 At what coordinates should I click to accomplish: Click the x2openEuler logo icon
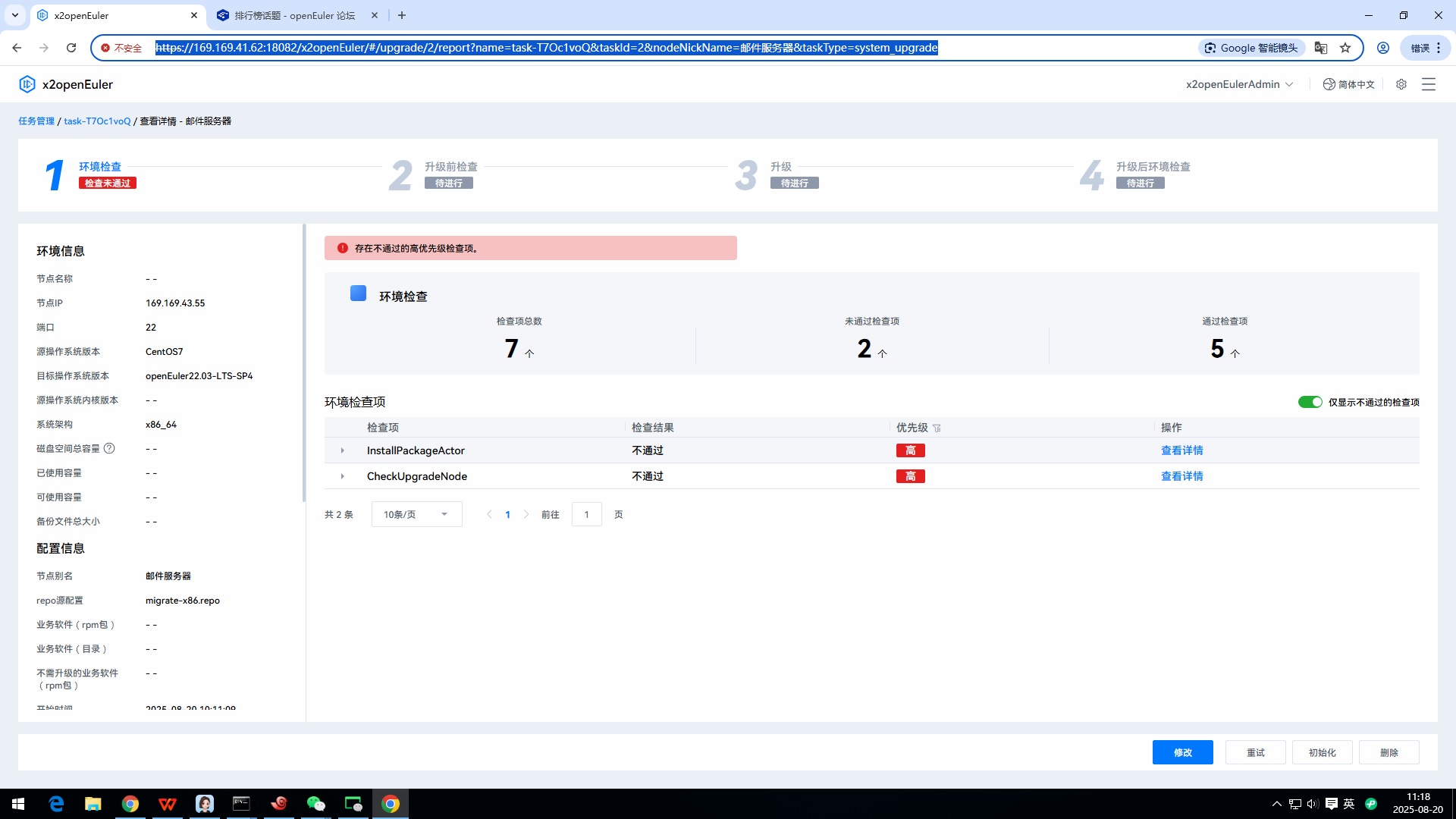(27, 84)
